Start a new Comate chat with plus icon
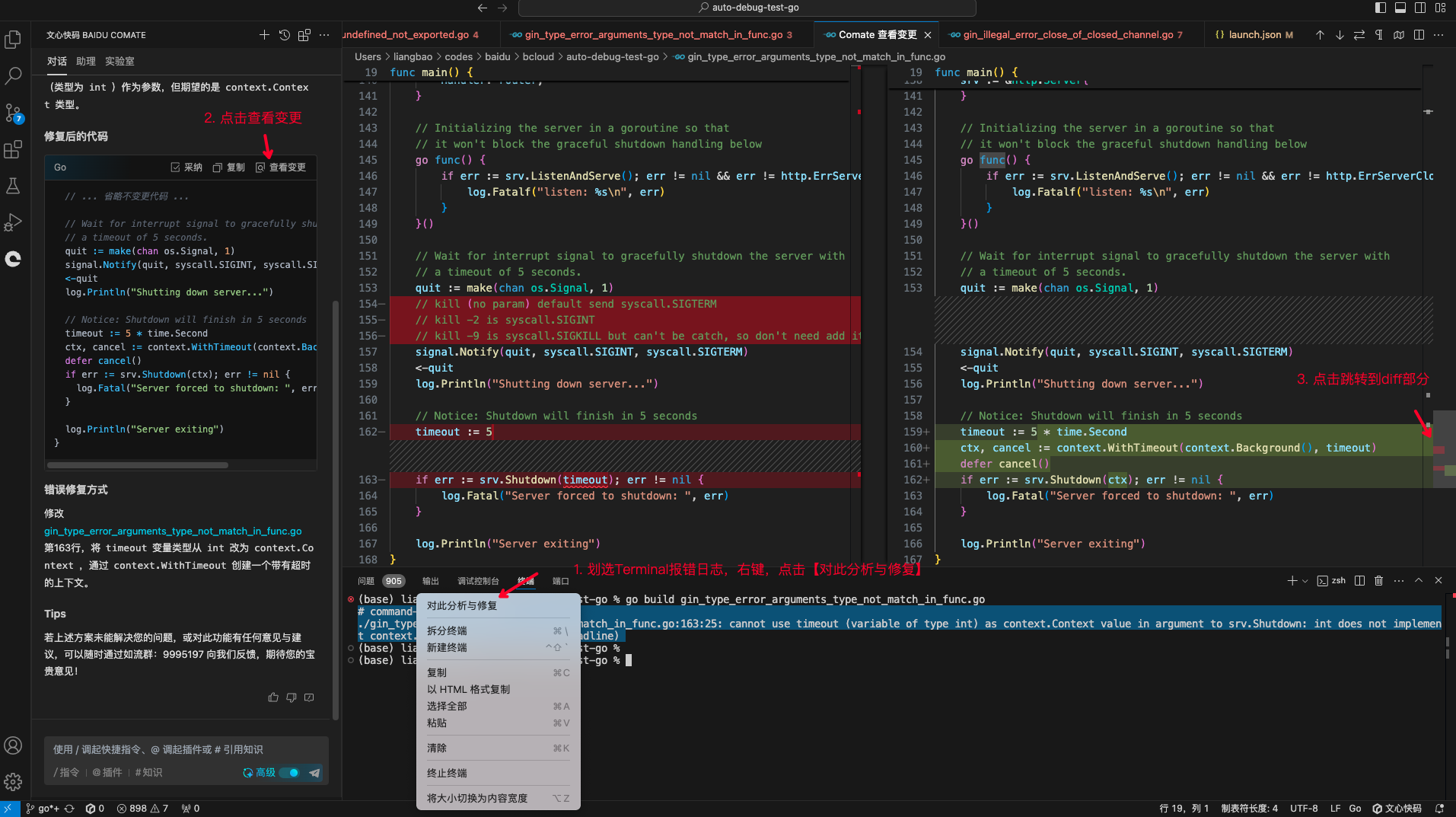Image resolution: width=1456 pixels, height=817 pixels. coord(264,35)
